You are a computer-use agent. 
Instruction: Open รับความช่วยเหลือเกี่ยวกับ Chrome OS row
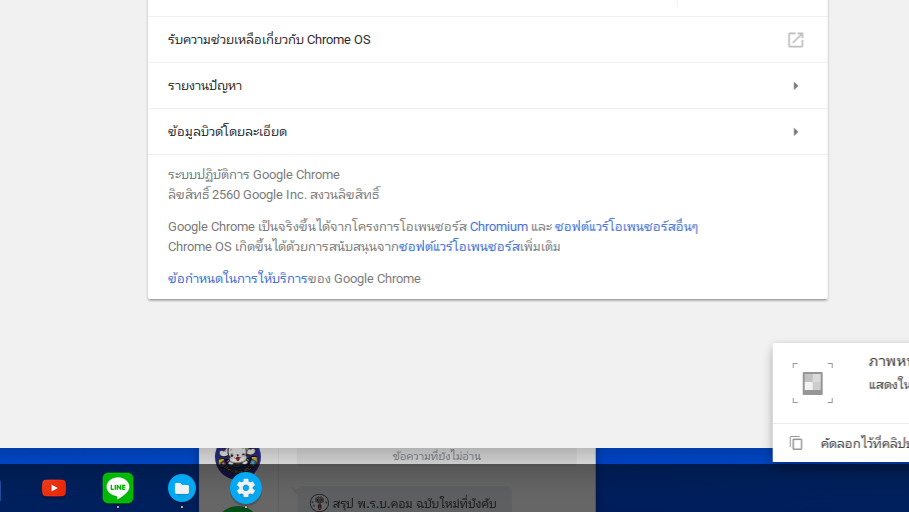[x=488, y=39]
